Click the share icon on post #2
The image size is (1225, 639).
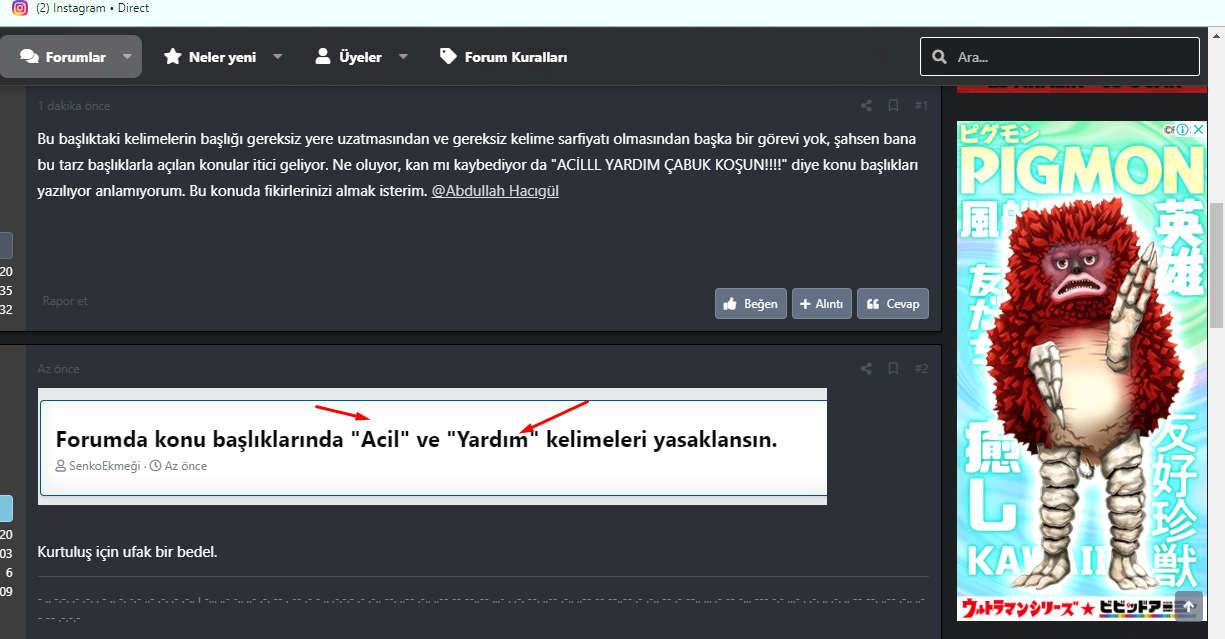865,368
